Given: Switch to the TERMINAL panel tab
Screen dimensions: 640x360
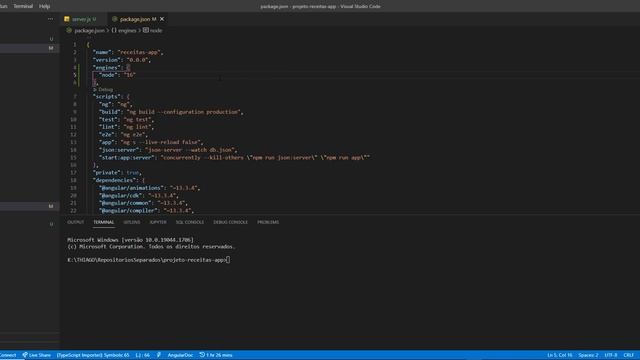Looking at the screenshot, I should pyautogui.click(x=104, y=222).
